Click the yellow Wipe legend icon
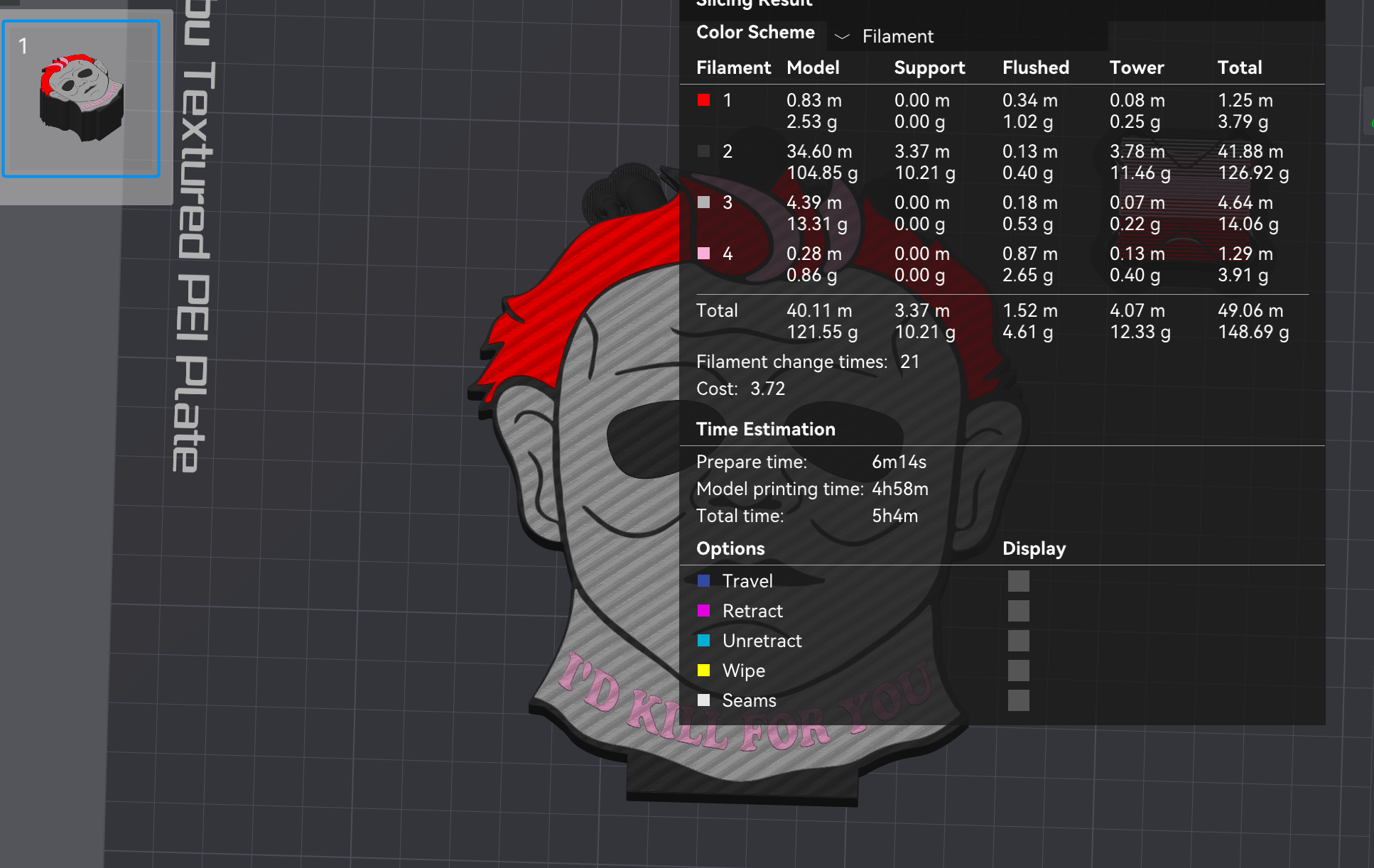The height and width of the screenshot is (868, 1374). tap(703, 671)
